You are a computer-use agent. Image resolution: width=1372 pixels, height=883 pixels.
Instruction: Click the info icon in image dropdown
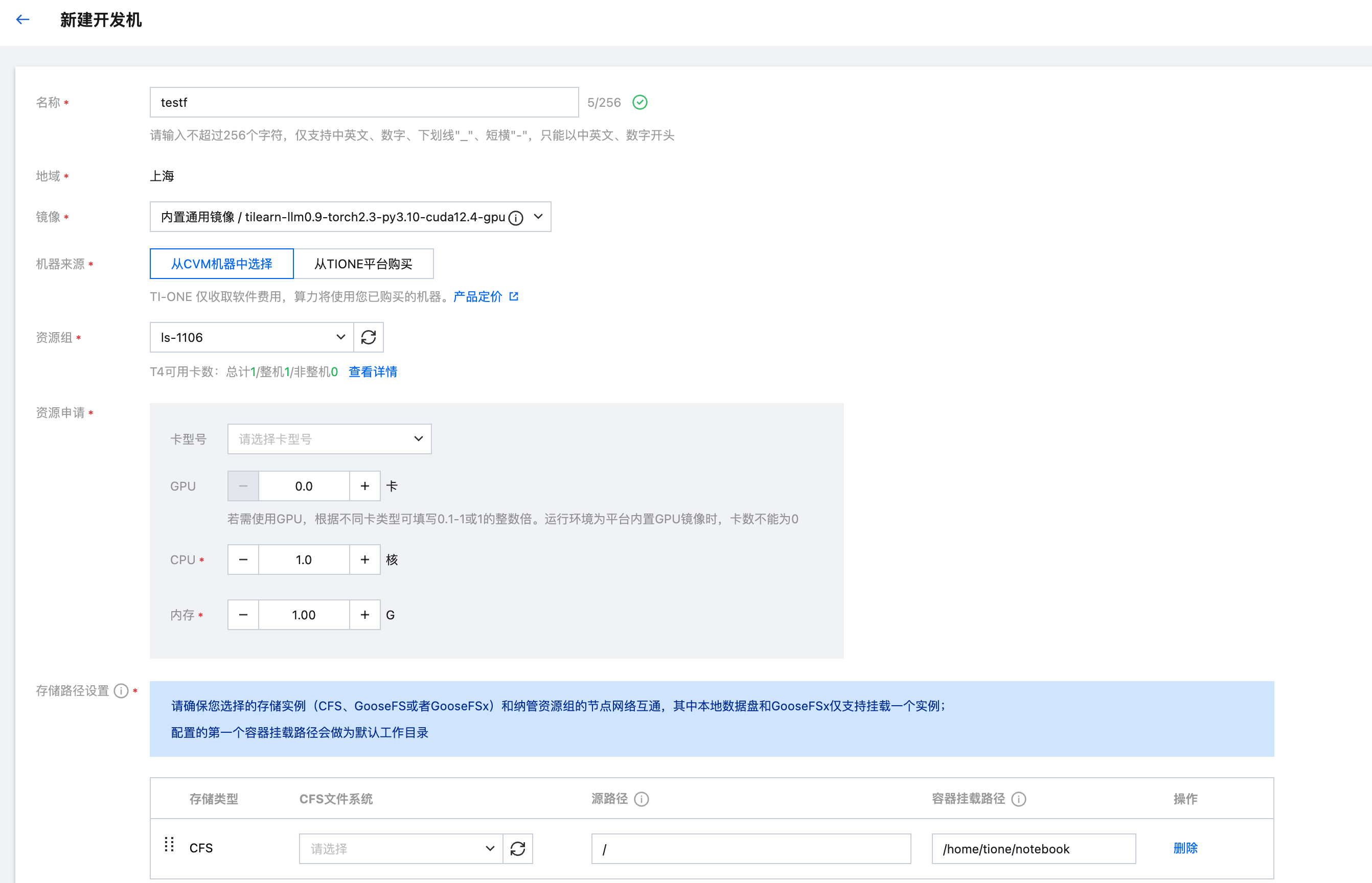(516, 218)
